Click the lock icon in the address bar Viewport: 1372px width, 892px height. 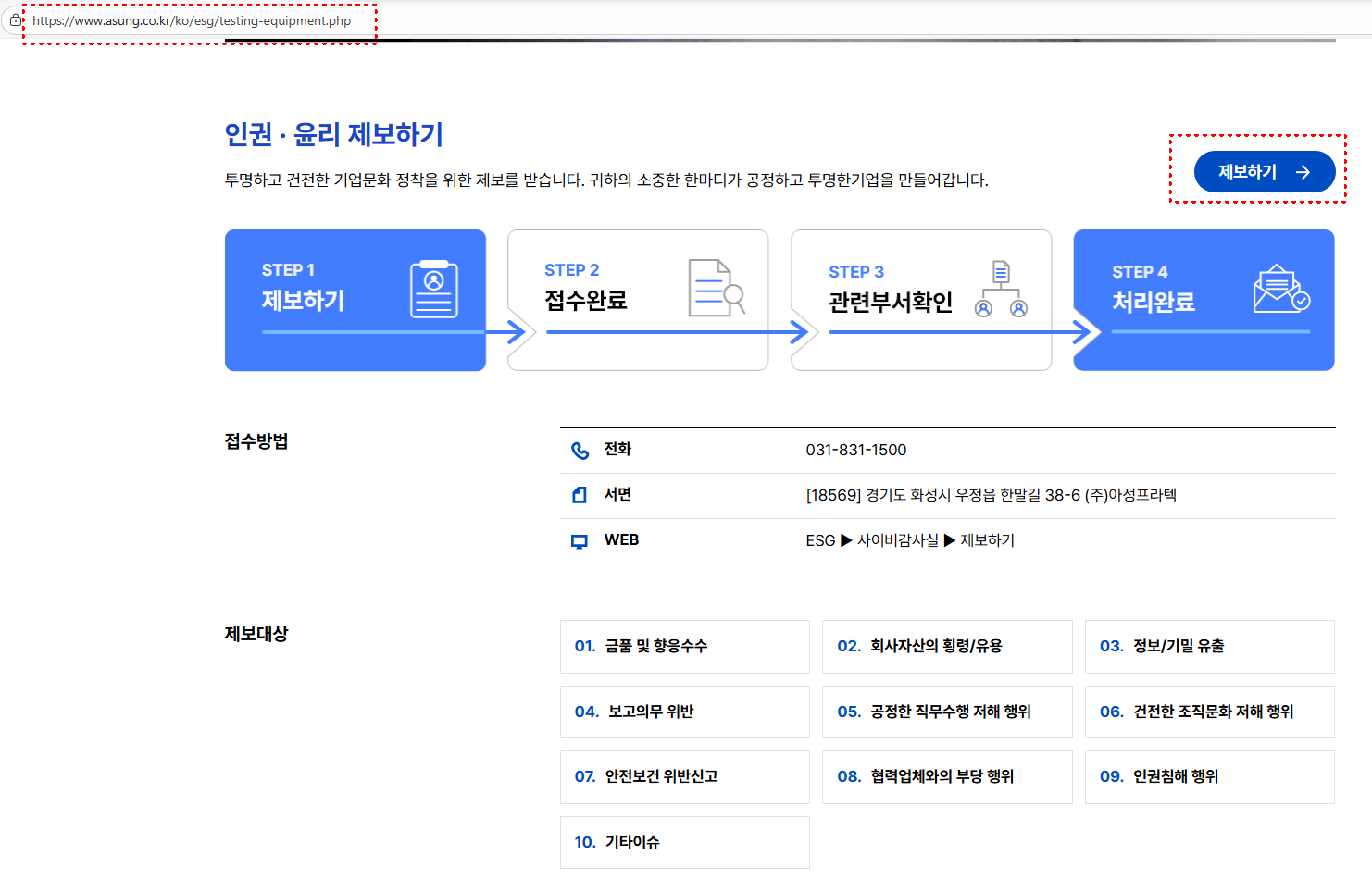point(15,20)
